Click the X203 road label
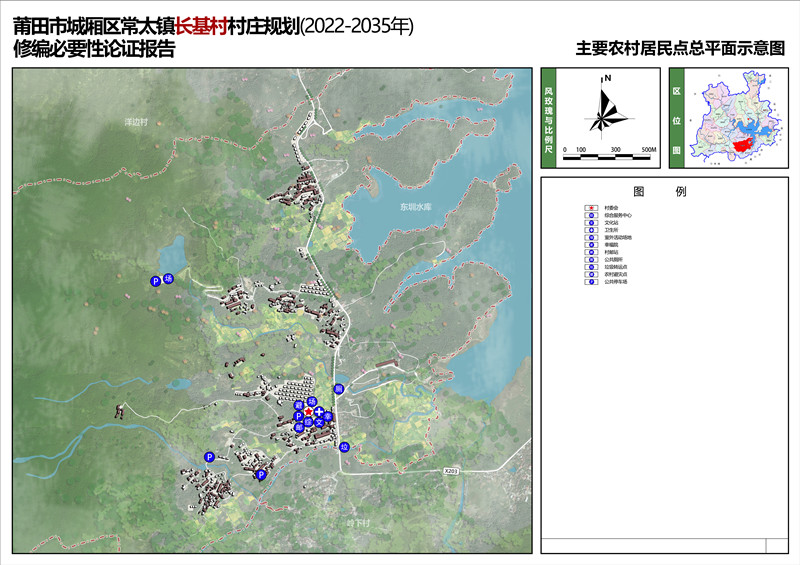 tap(449, 469)
